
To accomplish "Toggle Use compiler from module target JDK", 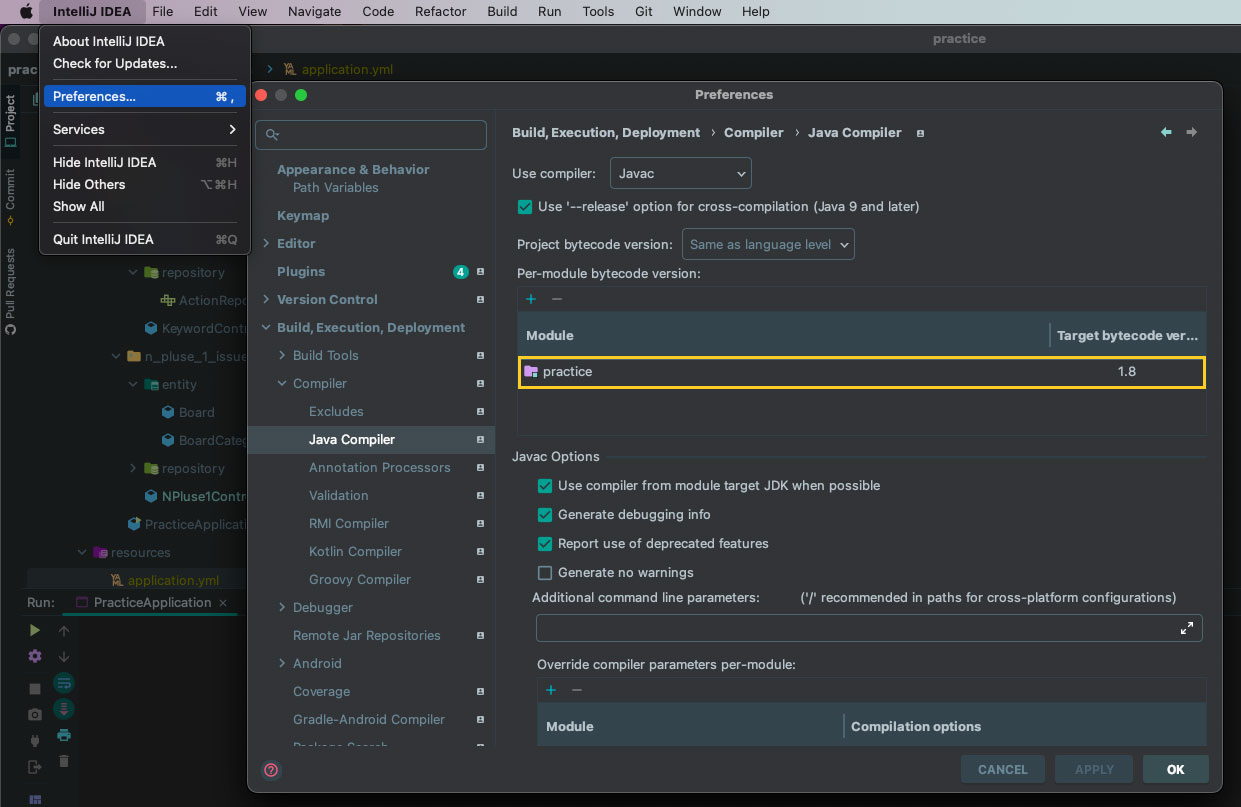I will pyautogui.click(x=545, y=486).
